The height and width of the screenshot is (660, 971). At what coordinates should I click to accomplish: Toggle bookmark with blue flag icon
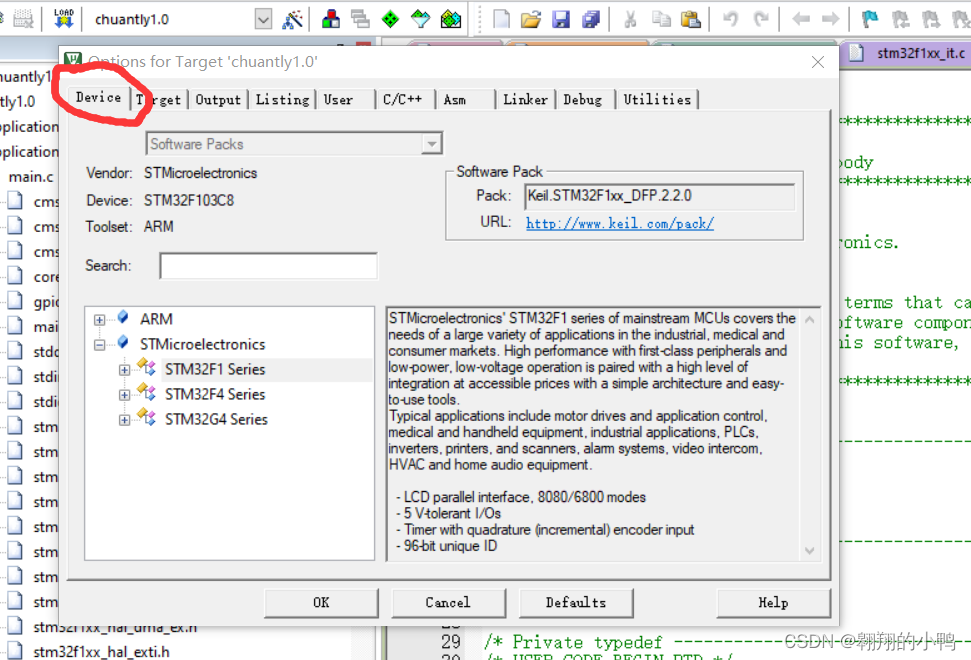tap(870, 19)
